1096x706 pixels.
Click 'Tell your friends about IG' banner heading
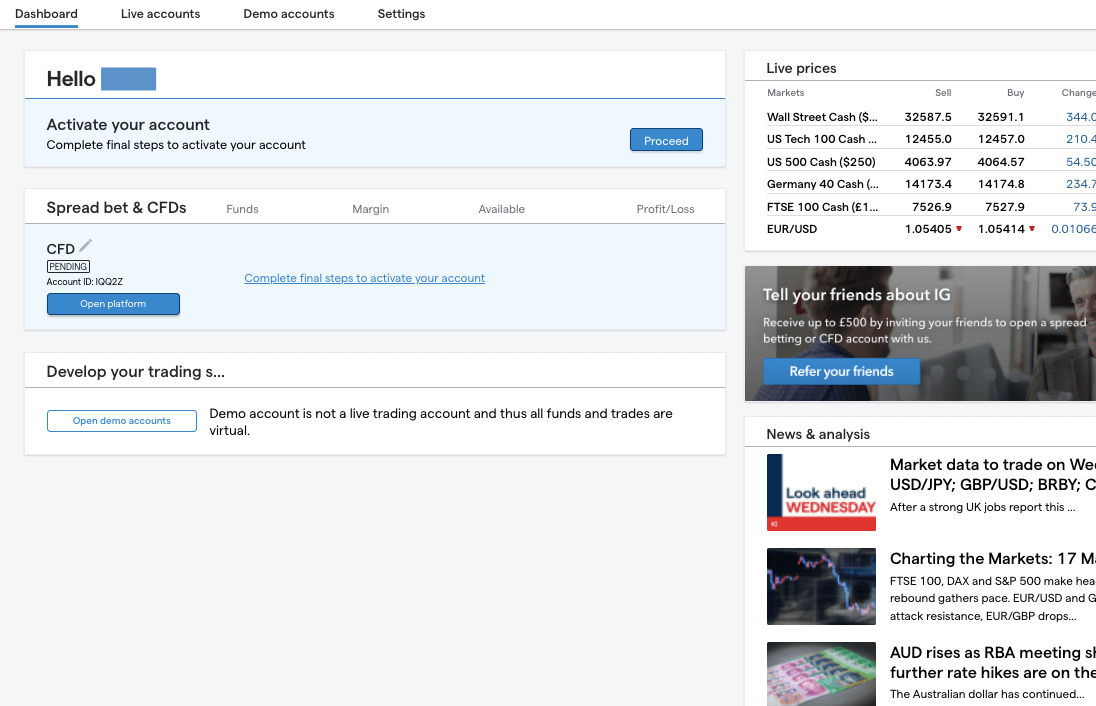(856, 295)
